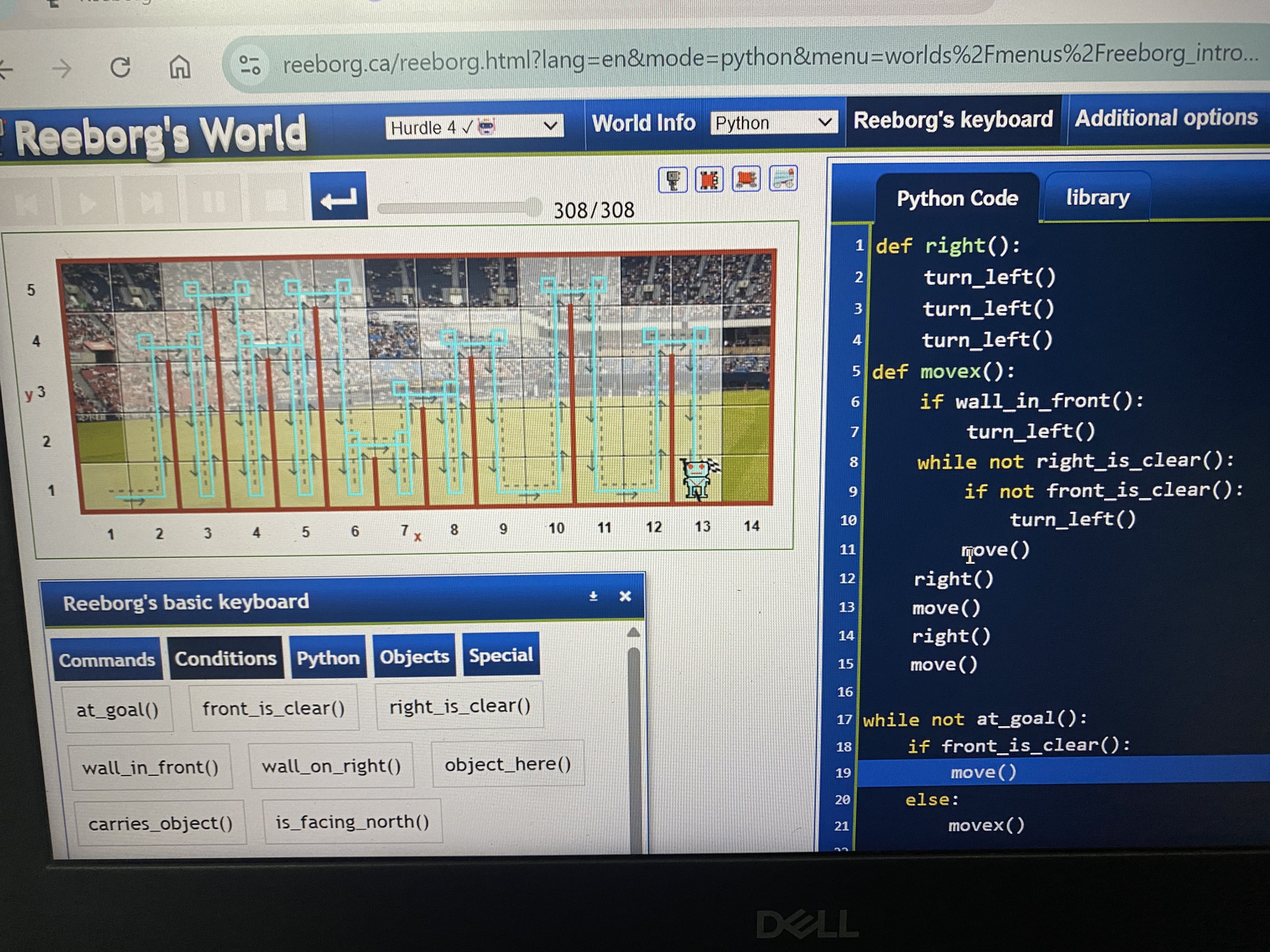This screenshot has width=1270, height=952.
Task: Toggle the World Info panel
Action: point(644,123)
